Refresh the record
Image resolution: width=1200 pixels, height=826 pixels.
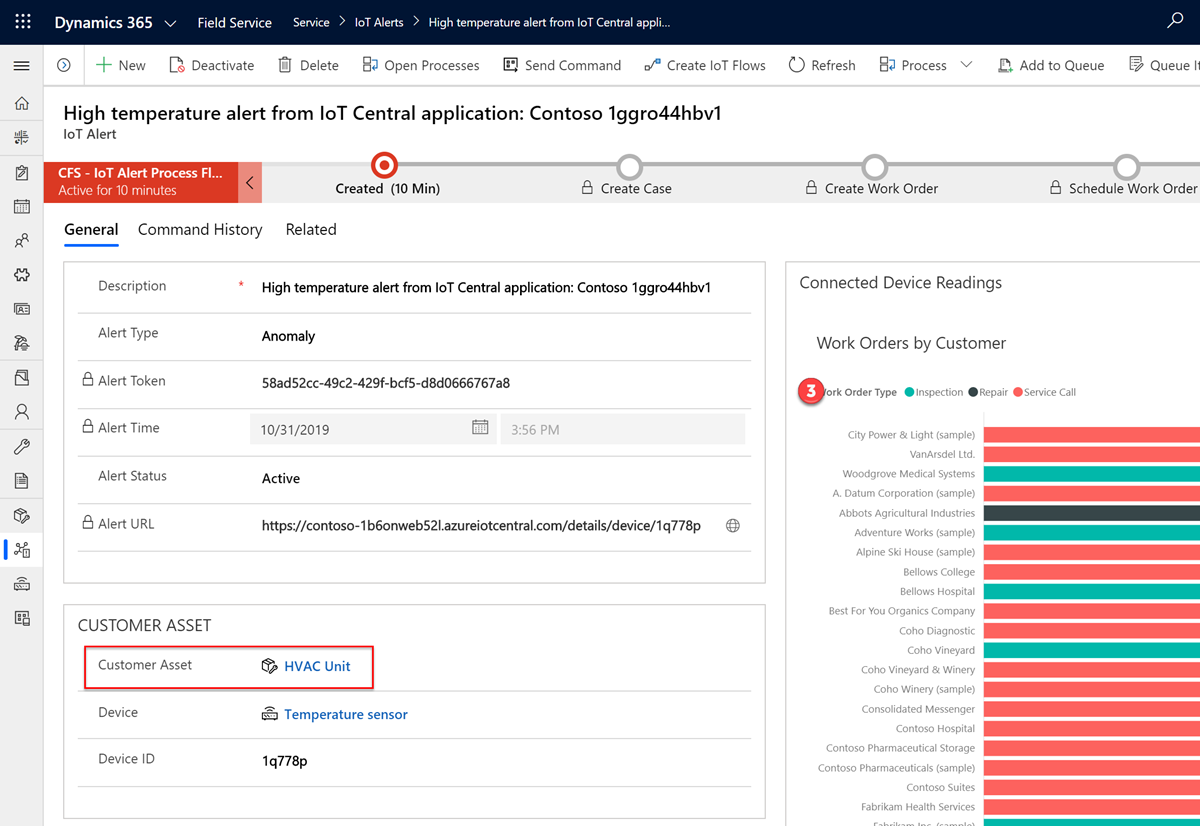[822, 65]
